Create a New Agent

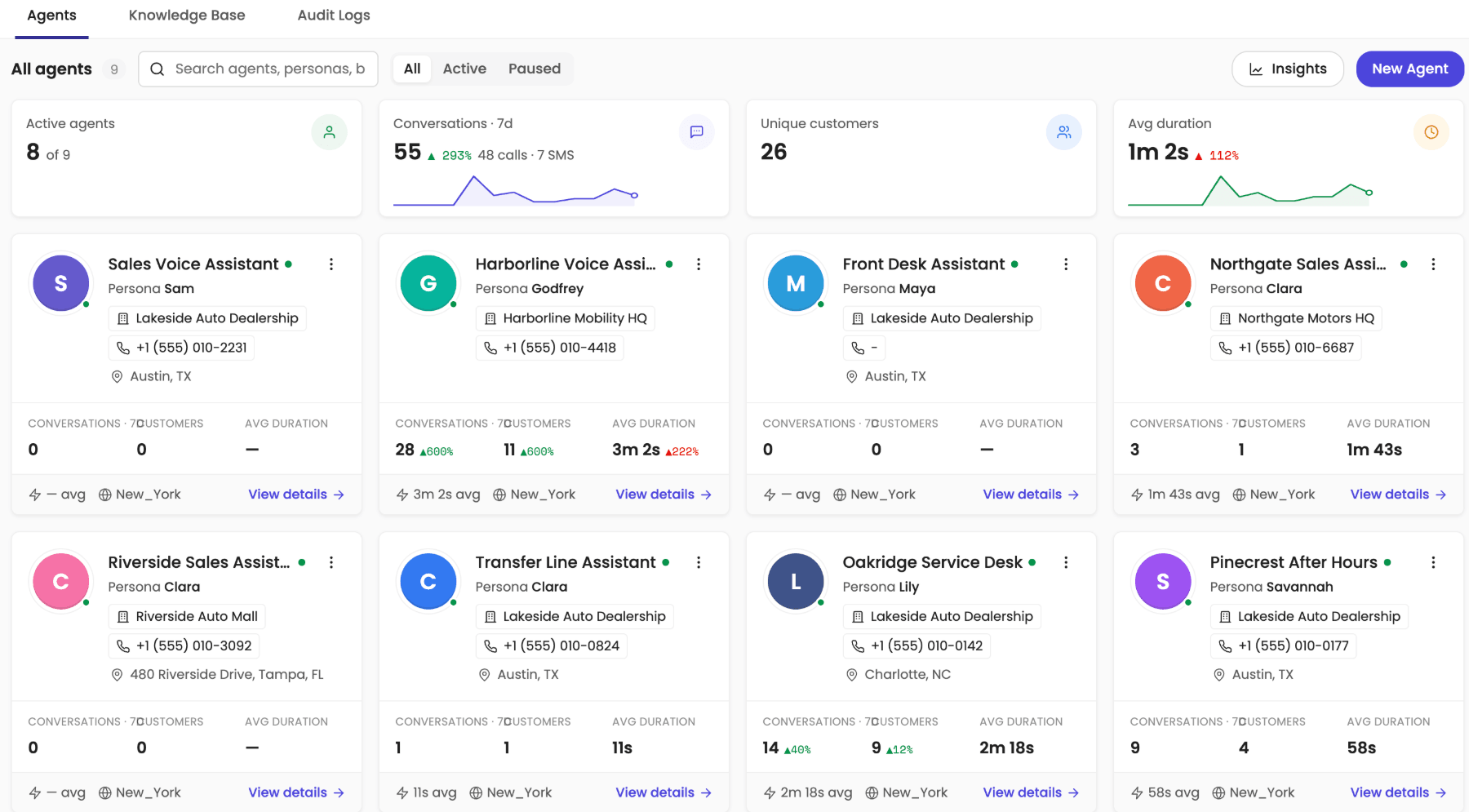pos(1409,69)
